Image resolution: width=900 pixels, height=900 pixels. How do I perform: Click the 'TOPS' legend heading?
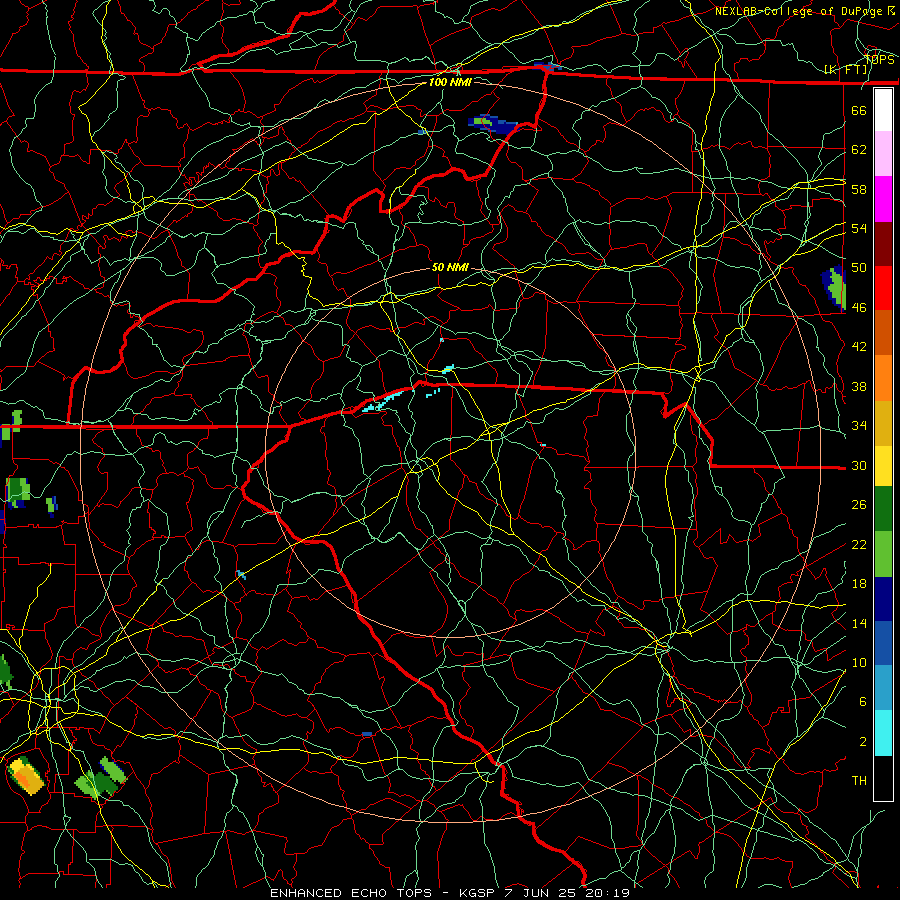coord(880,59)
